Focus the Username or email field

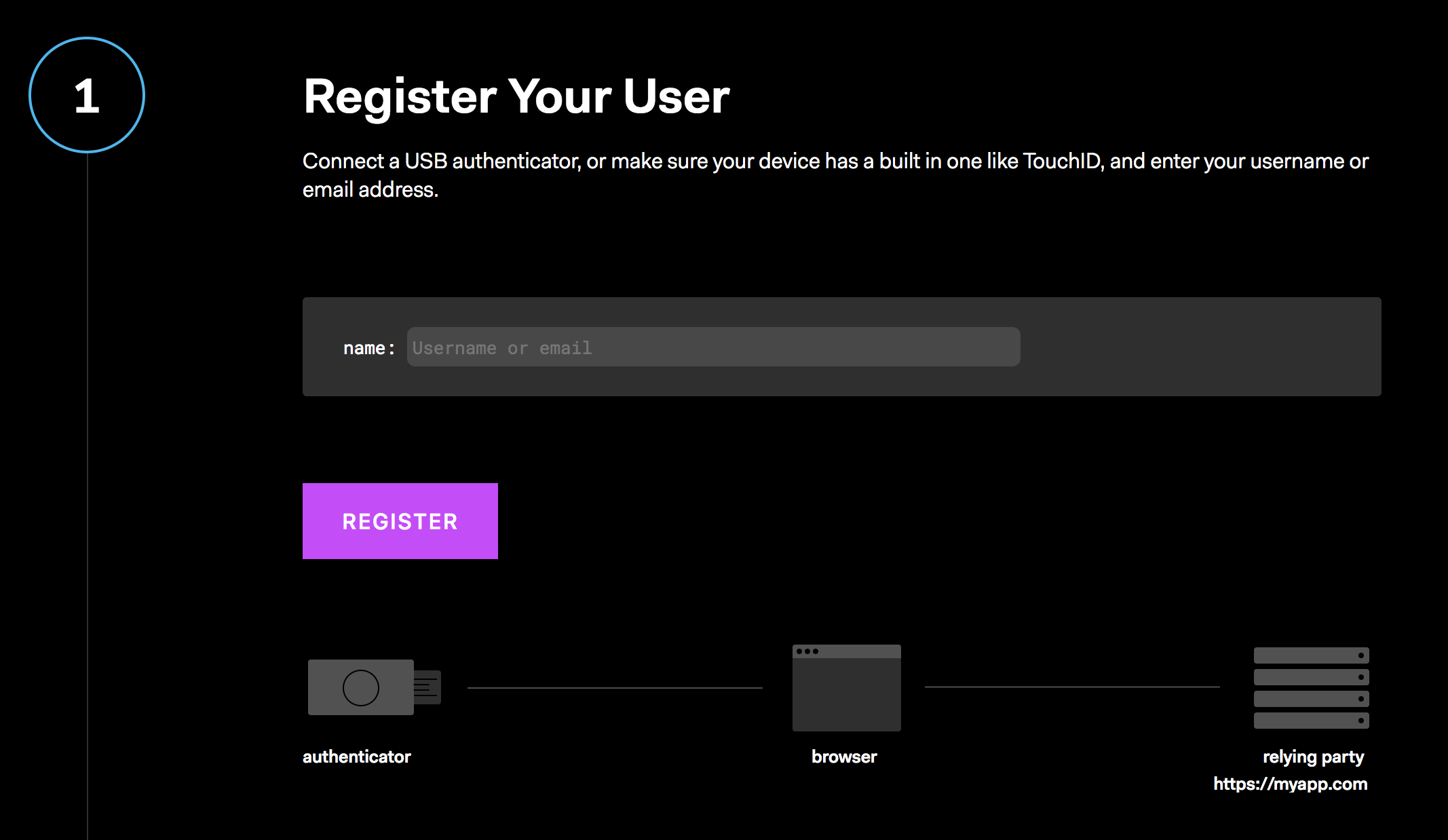point(712,347)
